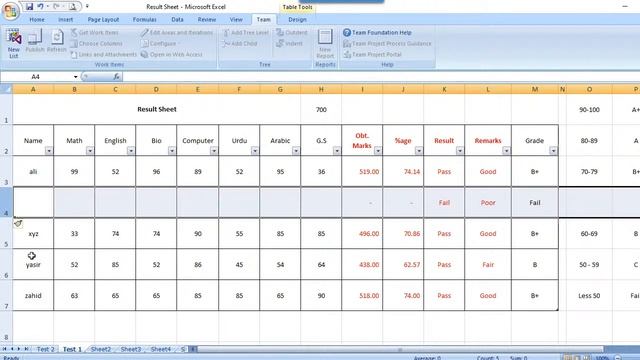Open the Math column filter dropdown
This screenshot has width=640, height=360.
[90, 151]
